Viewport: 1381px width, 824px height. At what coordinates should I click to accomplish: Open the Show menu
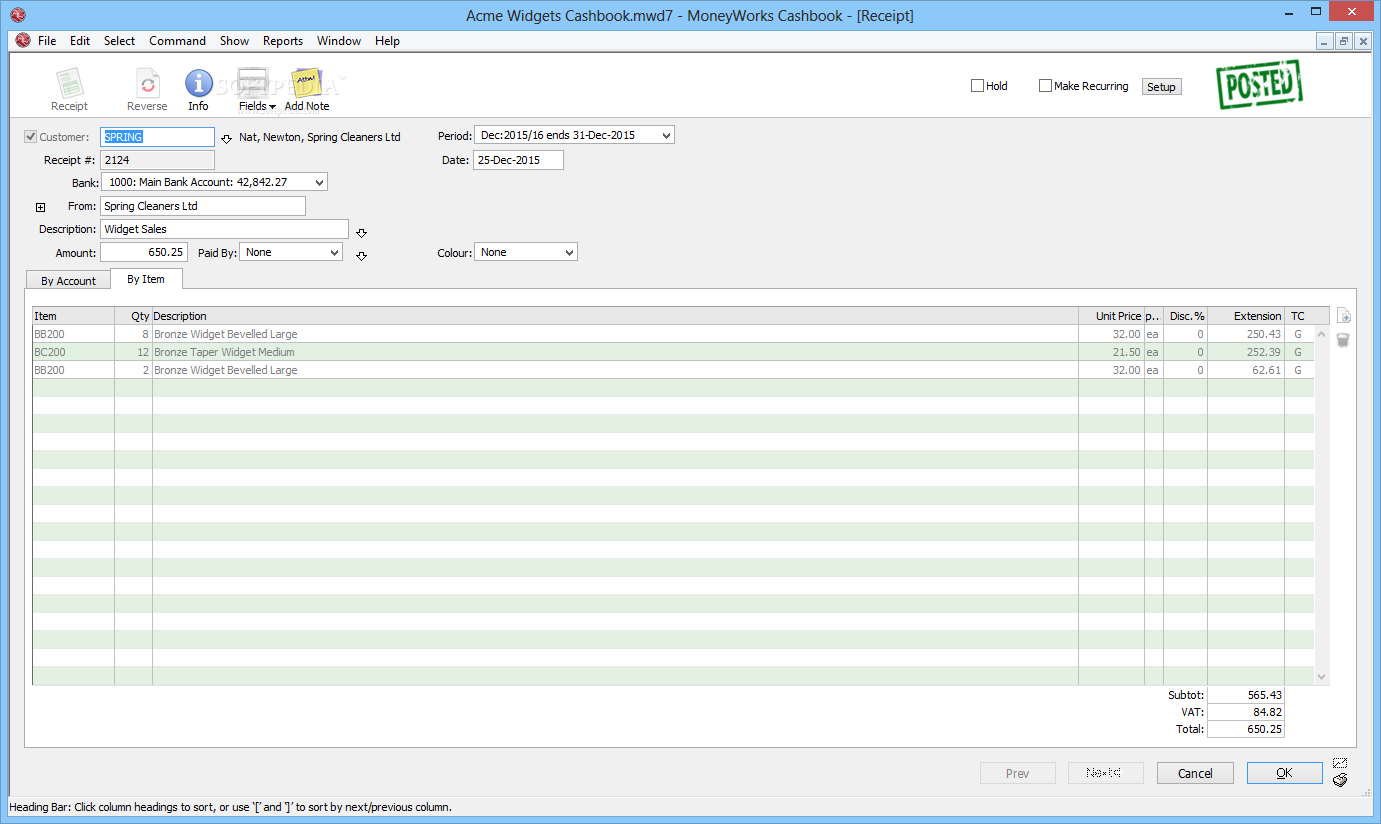(234, 41)
